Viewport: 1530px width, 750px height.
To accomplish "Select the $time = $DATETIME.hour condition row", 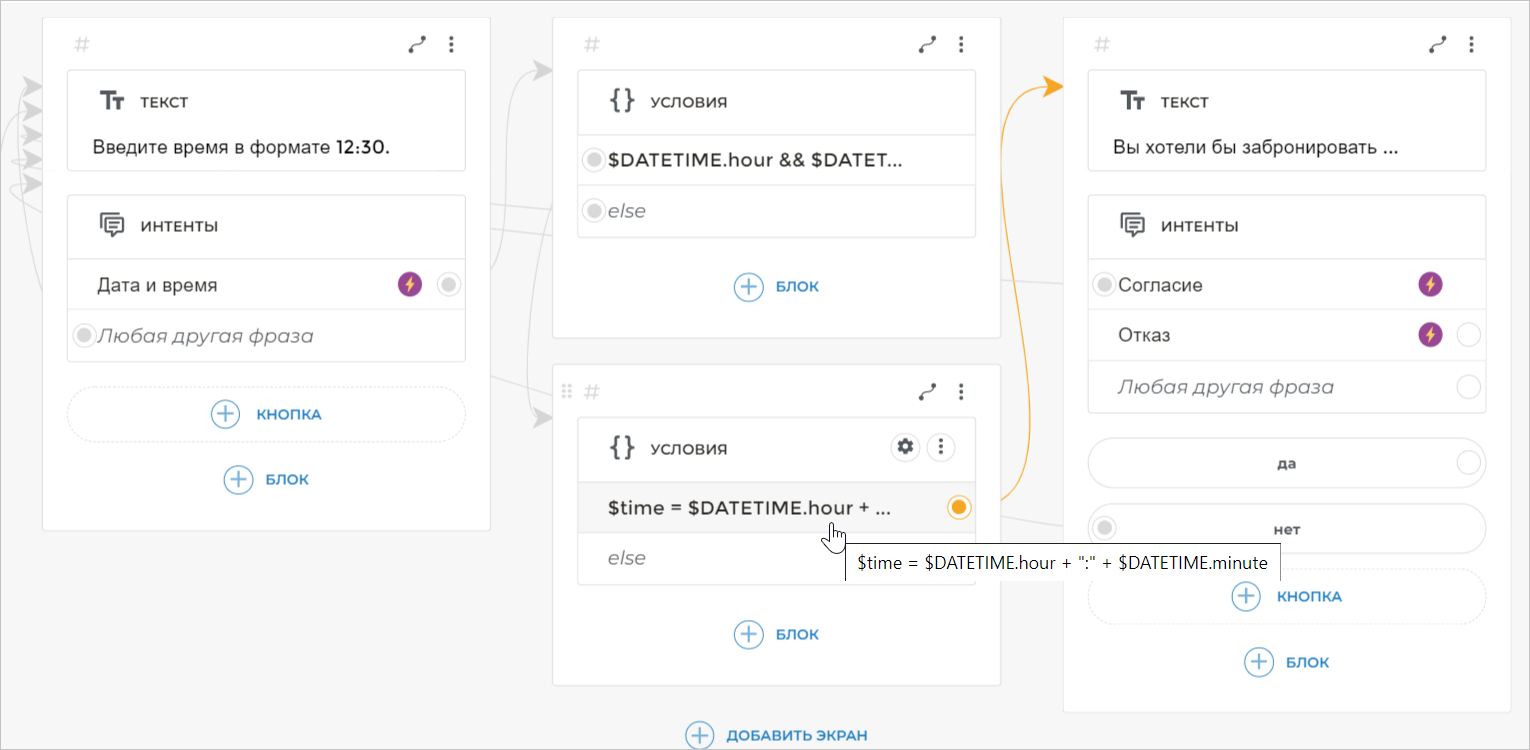I will pyautogui.click(x=748, y=508).
